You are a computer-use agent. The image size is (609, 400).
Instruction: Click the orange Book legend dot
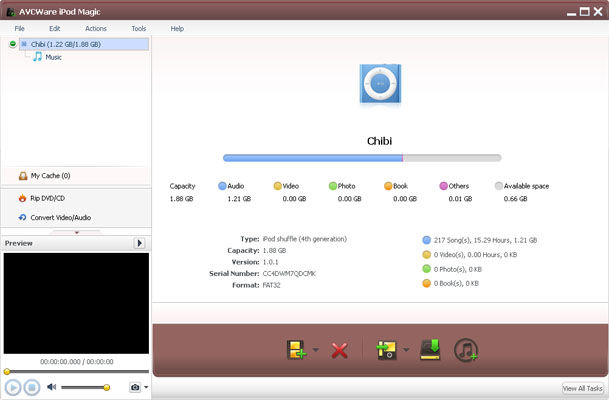click(x=388, y=186)
